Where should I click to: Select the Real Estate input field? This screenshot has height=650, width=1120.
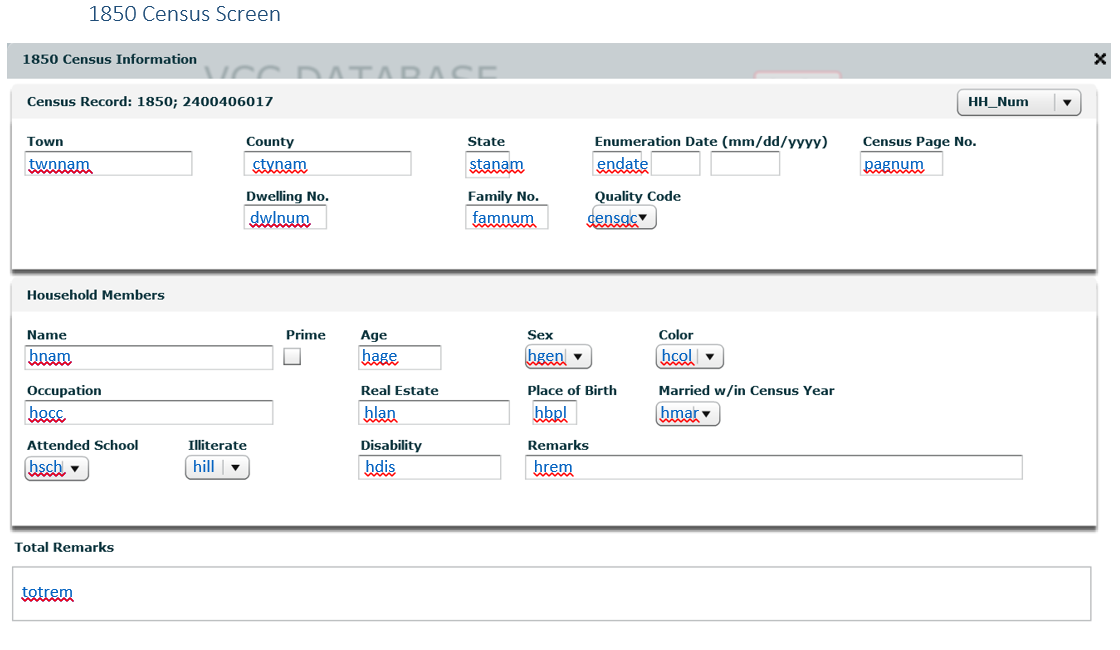[x=434, y=413]
